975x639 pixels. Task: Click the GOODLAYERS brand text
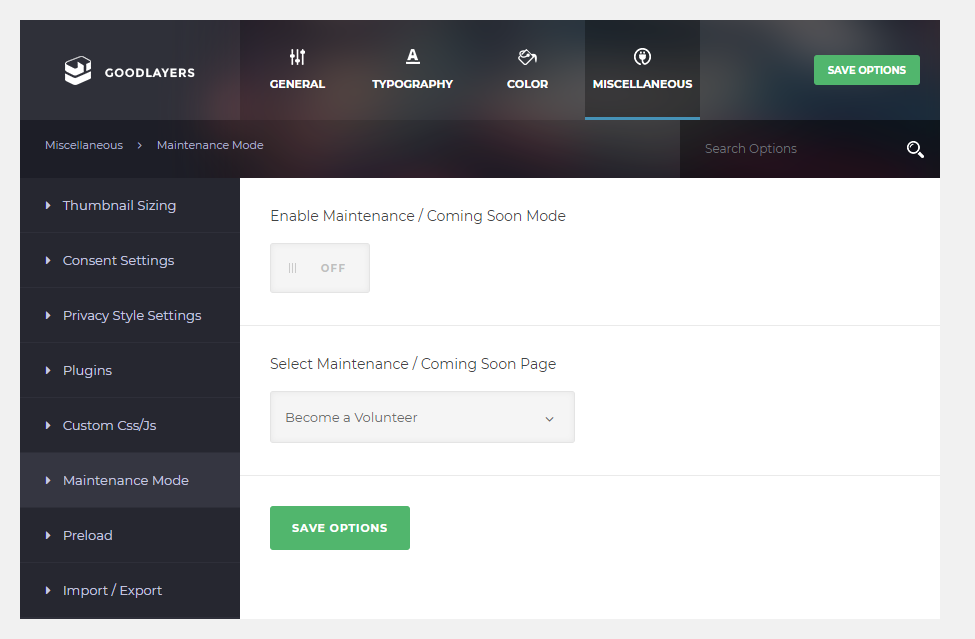click(x=150, y=73)
